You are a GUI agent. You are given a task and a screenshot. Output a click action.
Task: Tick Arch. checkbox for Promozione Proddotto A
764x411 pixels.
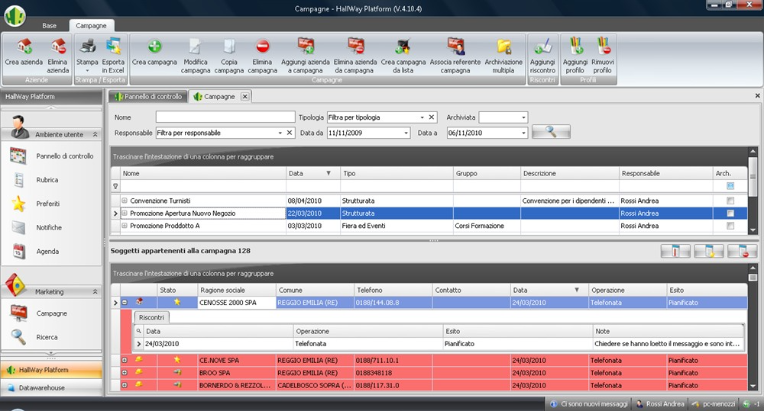730,226
